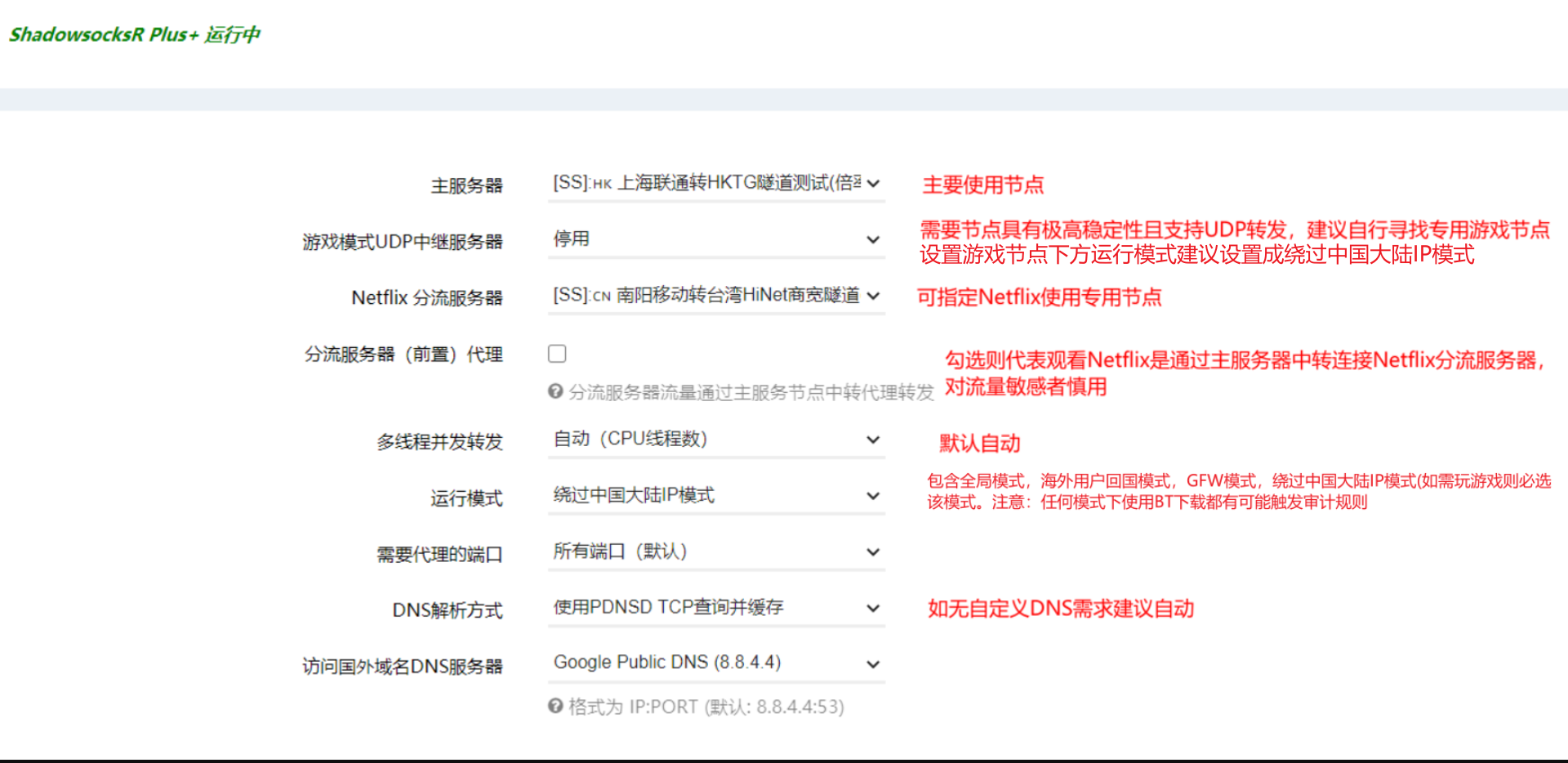The height and width of the screenshot is (763, 1568).
Task: Click the red 主要使用节点 annotation
Action: pos(983,185)
